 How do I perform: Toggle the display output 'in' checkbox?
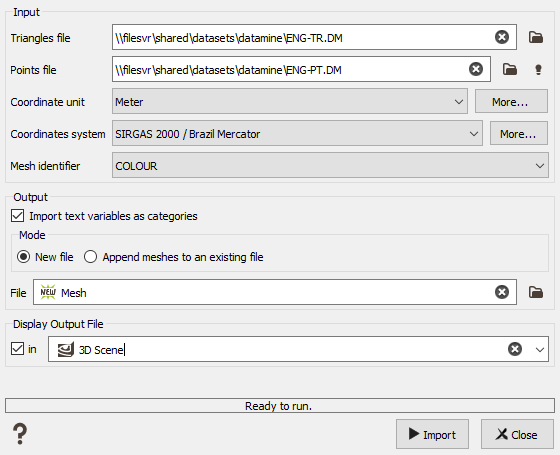click(x=18, y=349)
